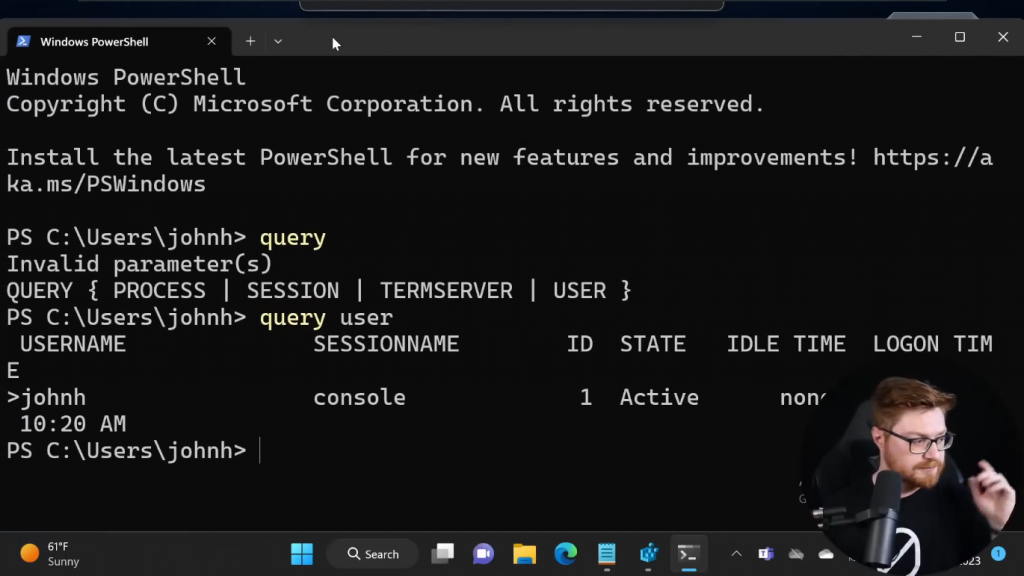Click the 'ka.ms/PSWindows' link text
This screenshot has width=1024, height=576.
click(106, 185)
